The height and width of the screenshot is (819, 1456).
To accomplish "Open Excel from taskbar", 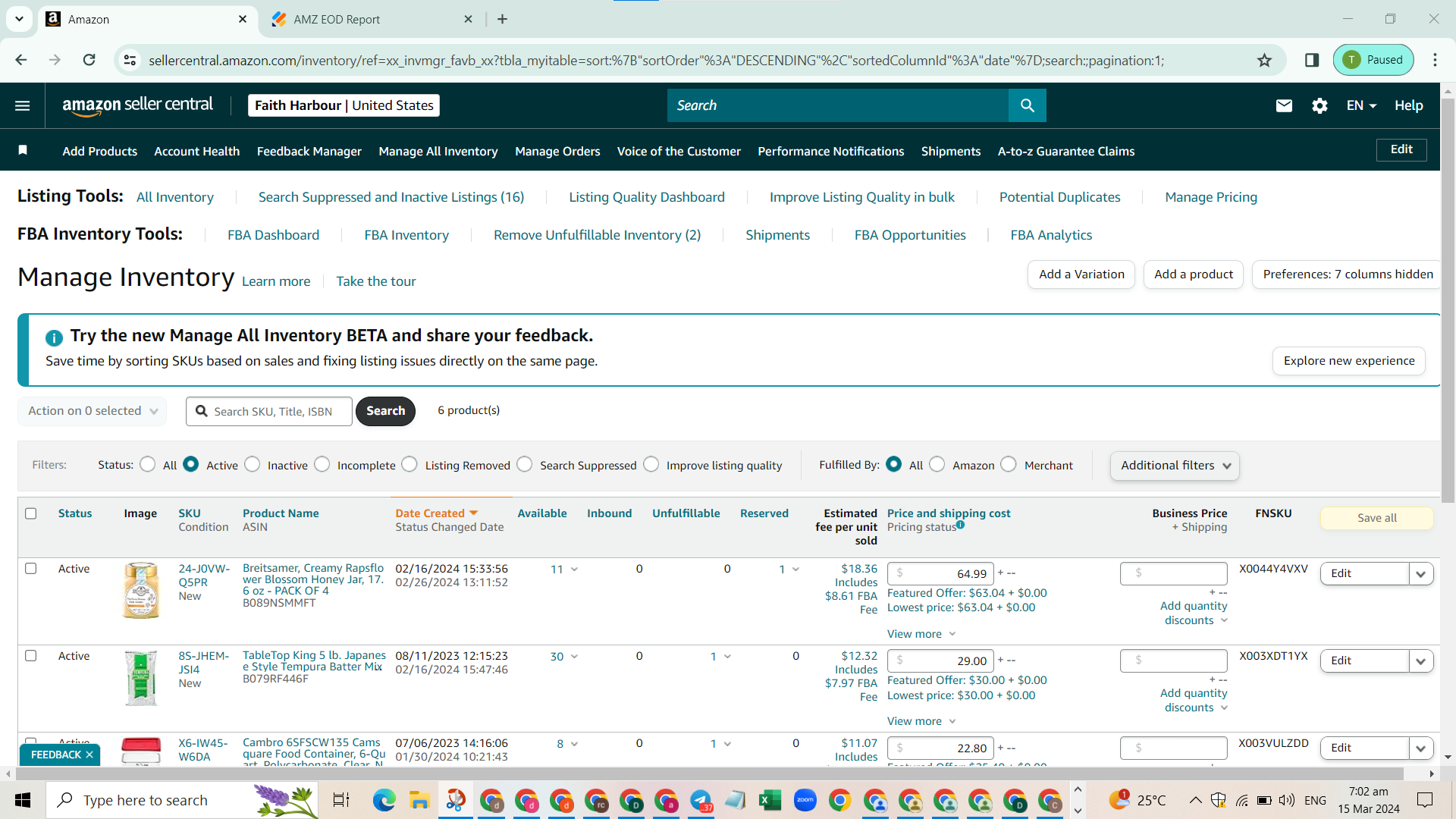I will coord(770,800).
